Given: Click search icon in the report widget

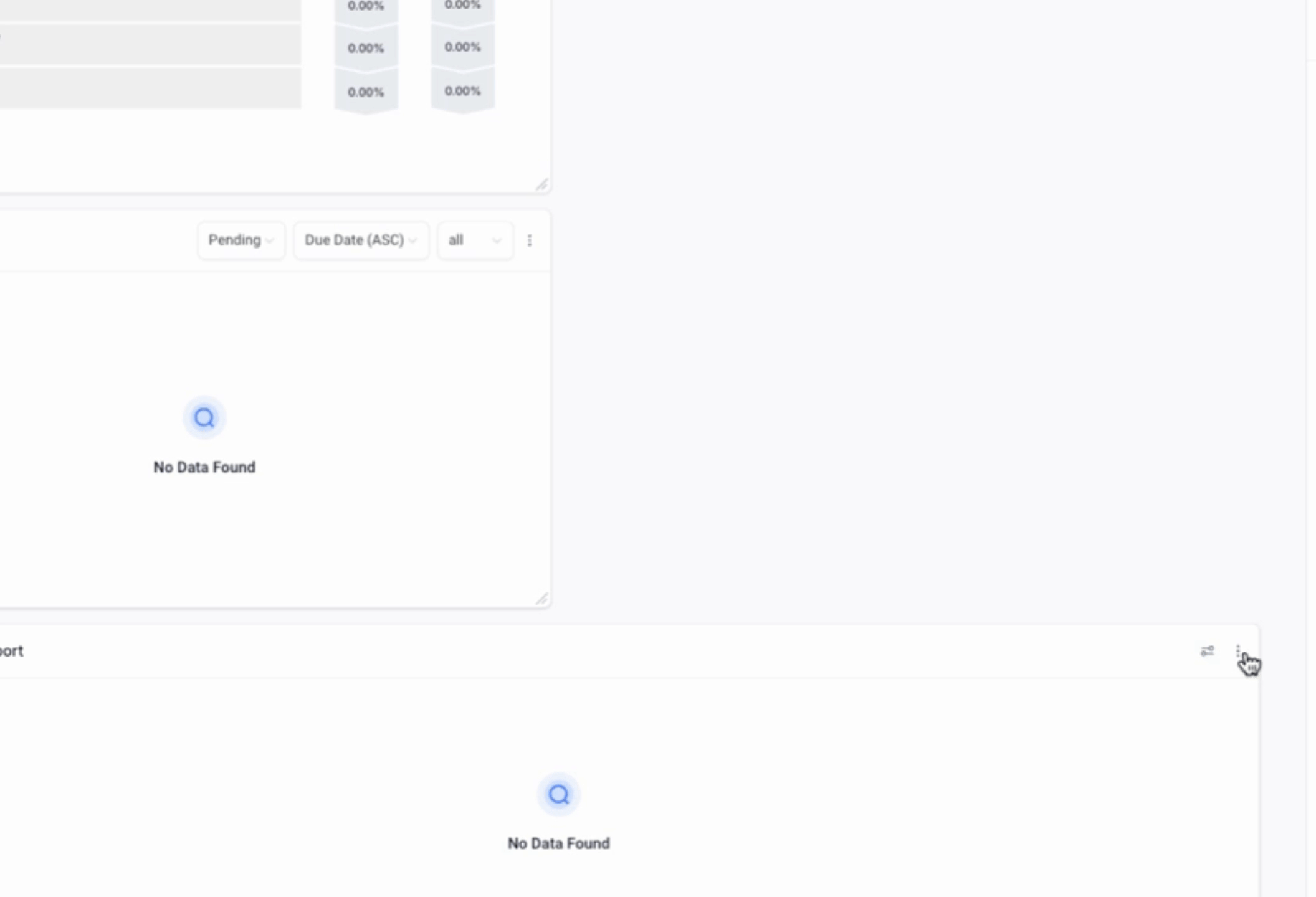Looking at the screenshot, I should coord(558,794).
